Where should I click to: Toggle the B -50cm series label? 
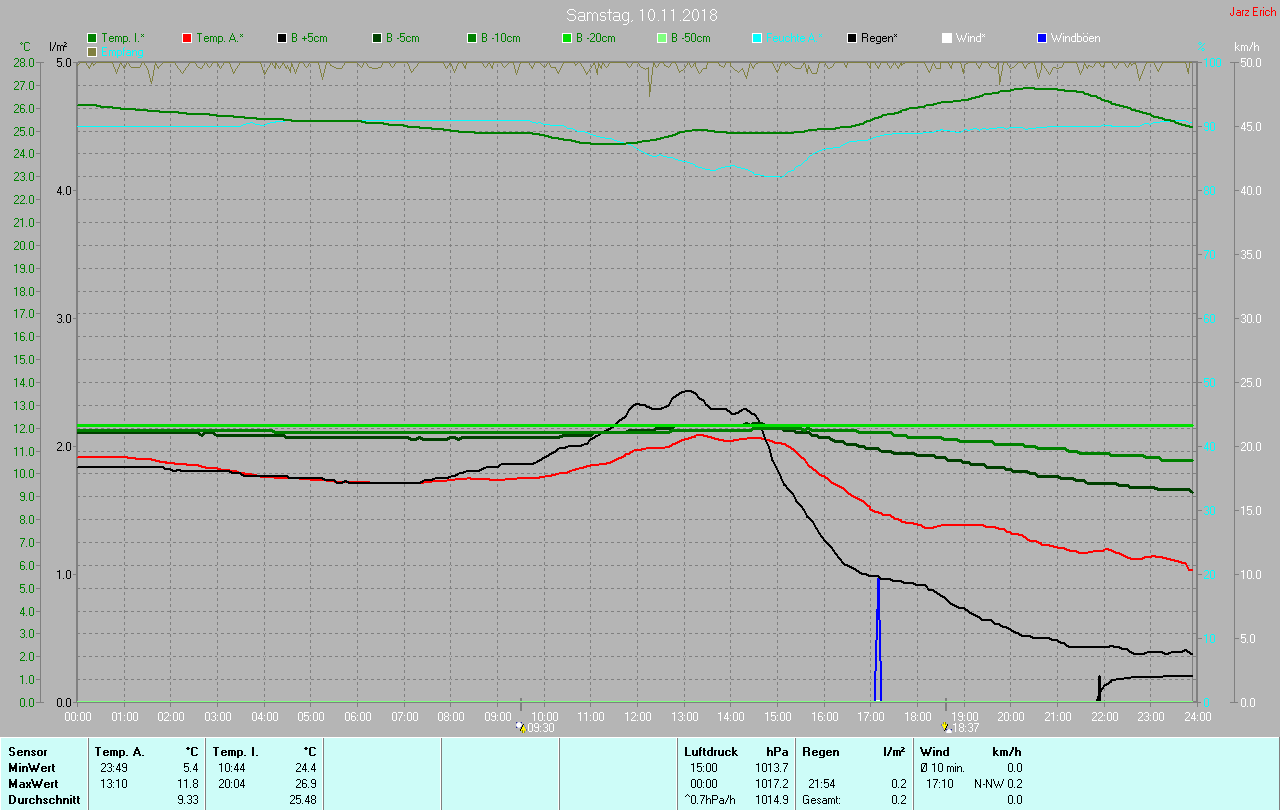point(690,38)
